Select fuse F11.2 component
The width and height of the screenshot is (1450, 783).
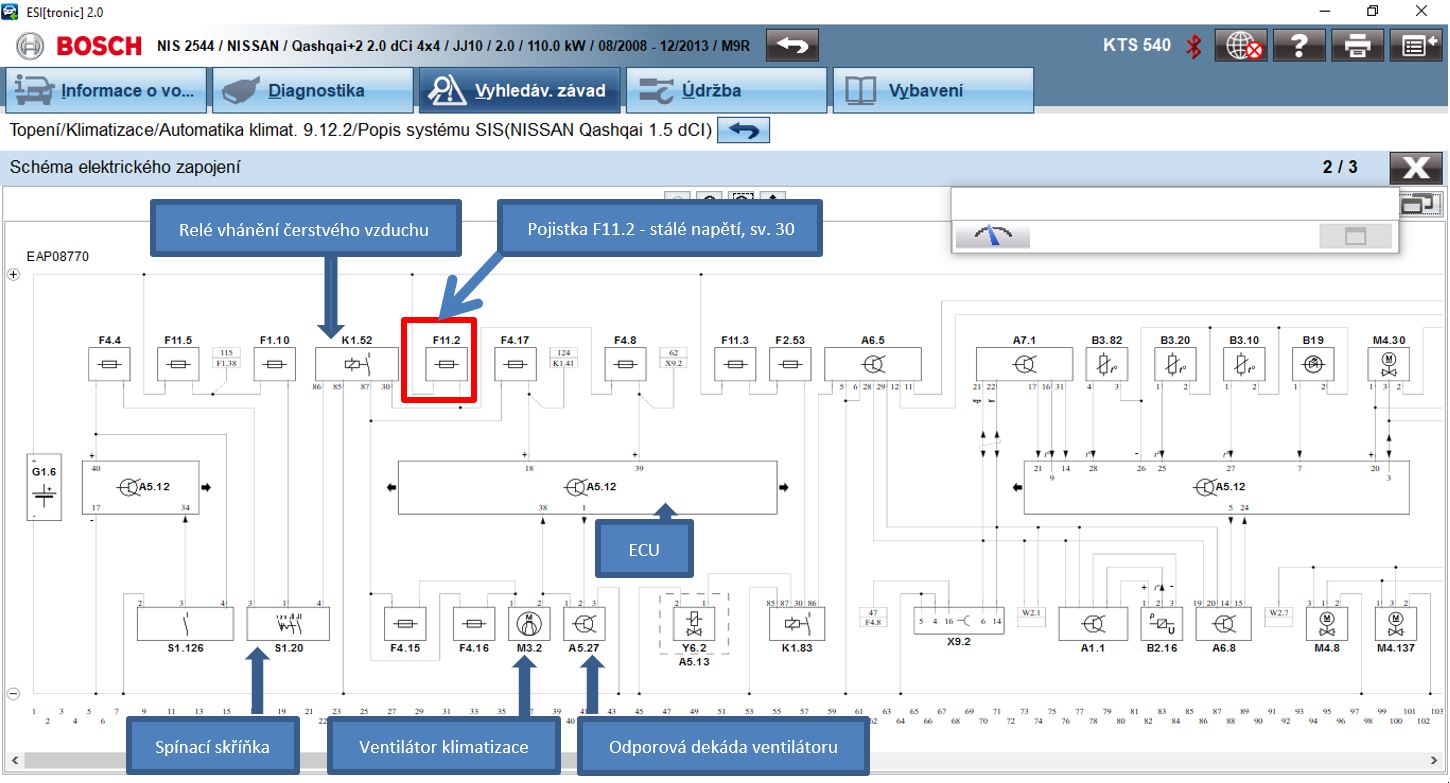coord(446,365)
